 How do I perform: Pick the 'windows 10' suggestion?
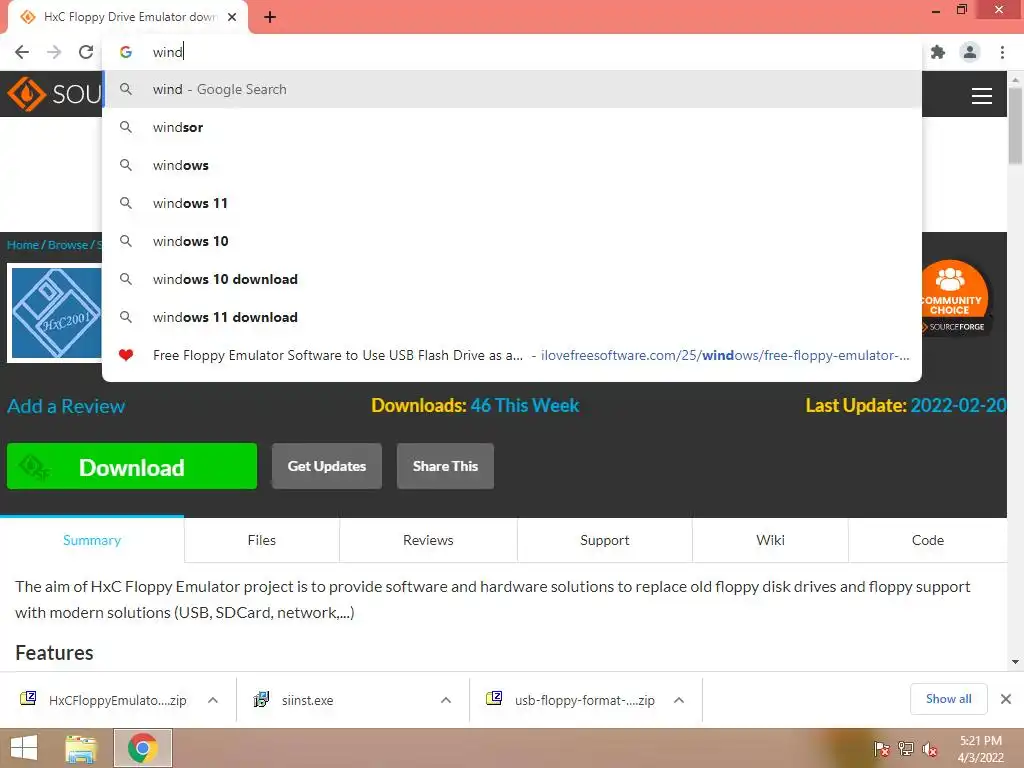point(512,241)
